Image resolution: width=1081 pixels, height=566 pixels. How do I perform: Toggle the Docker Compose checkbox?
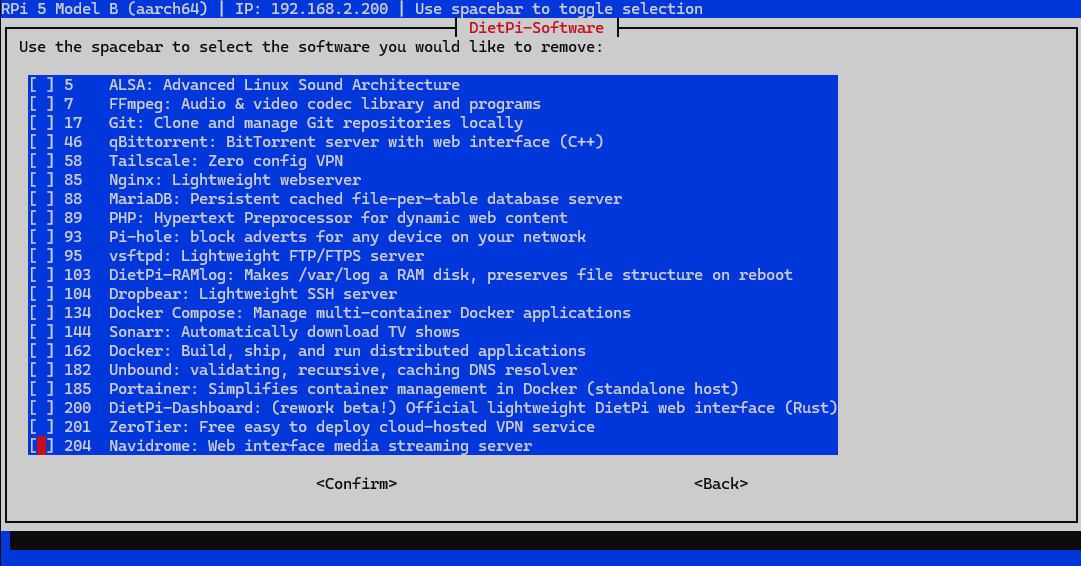pos(41,312)
